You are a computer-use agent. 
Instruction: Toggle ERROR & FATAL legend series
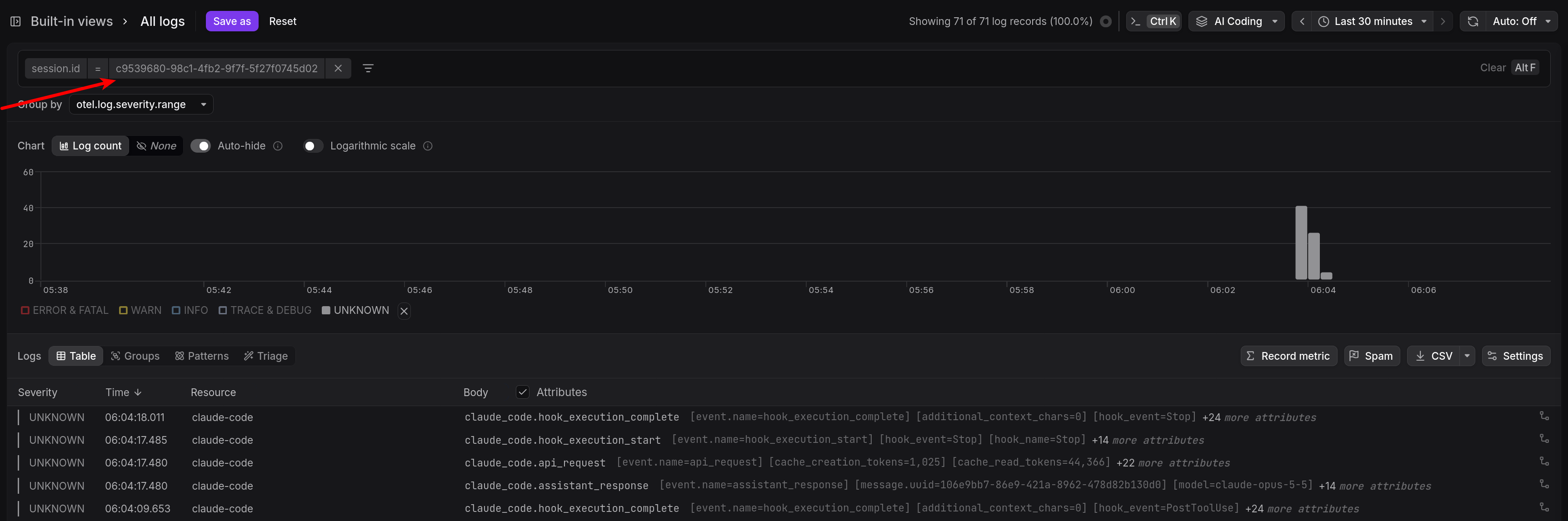[x=65, y=310]
